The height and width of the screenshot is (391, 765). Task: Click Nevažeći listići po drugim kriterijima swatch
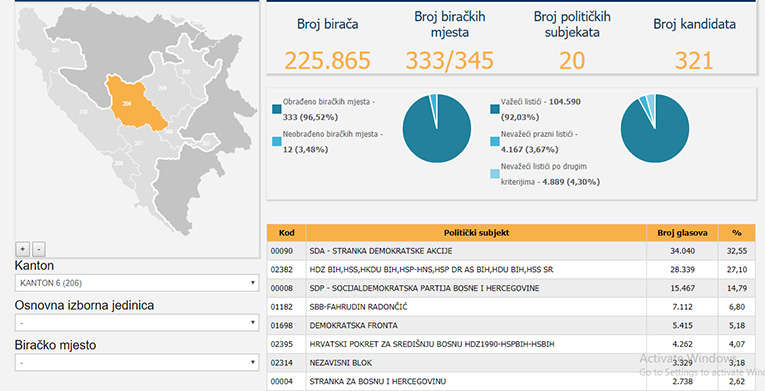point(495,174)
